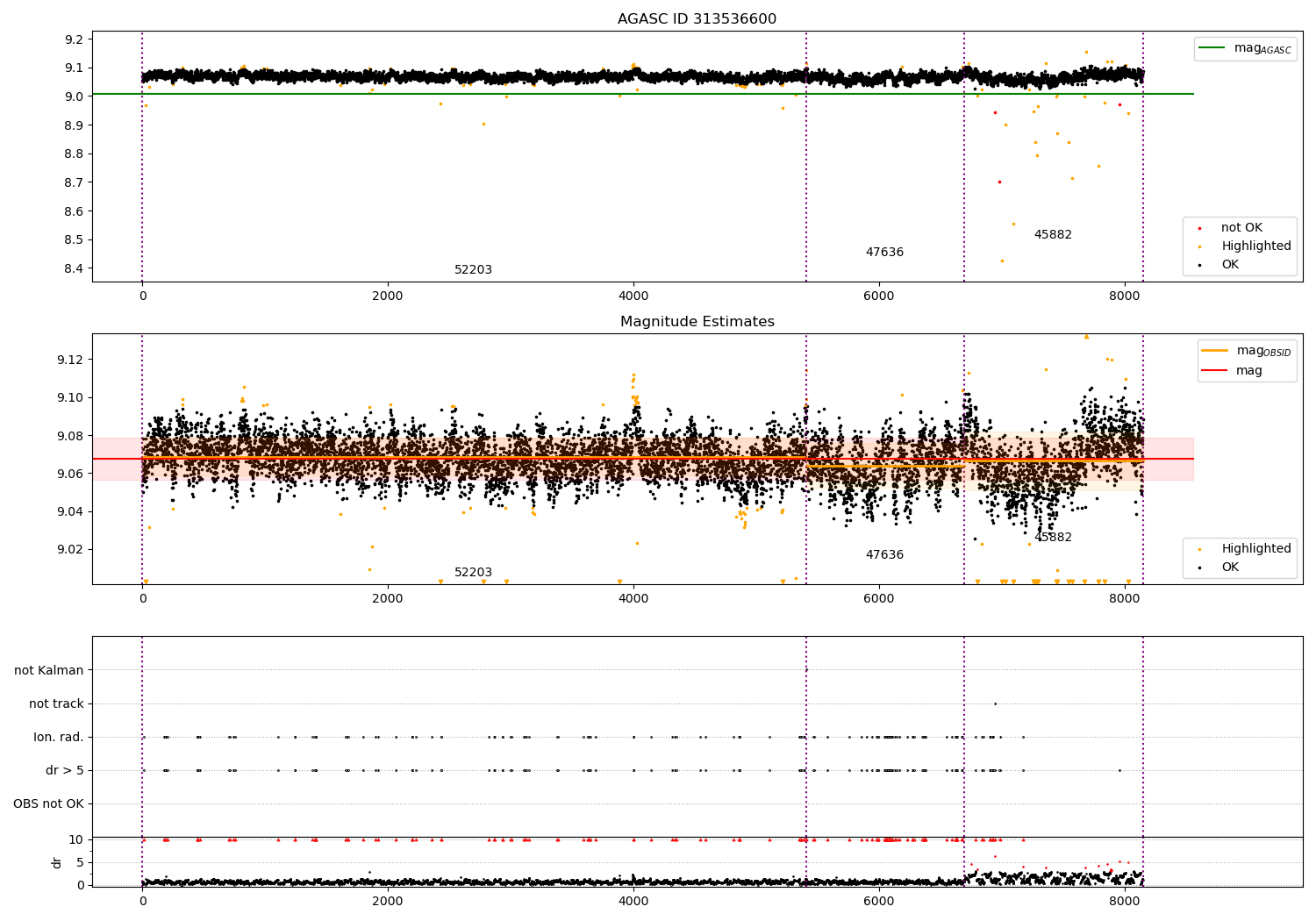Viewport: 1316px width, 921px height.
Task: Click the 'OBS not OK' axis label
Action: coord(49,804)
